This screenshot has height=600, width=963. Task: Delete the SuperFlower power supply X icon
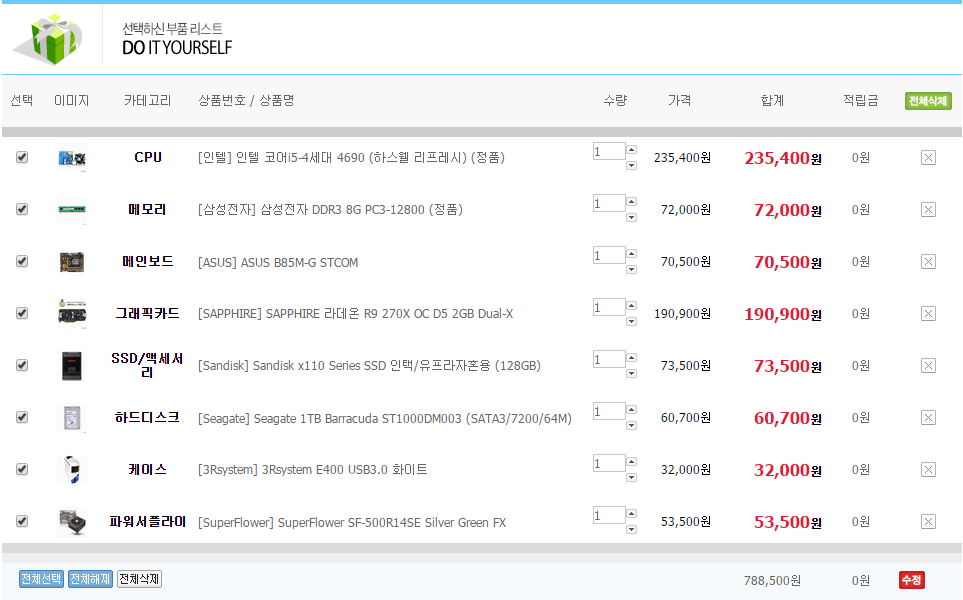point(928,521)
